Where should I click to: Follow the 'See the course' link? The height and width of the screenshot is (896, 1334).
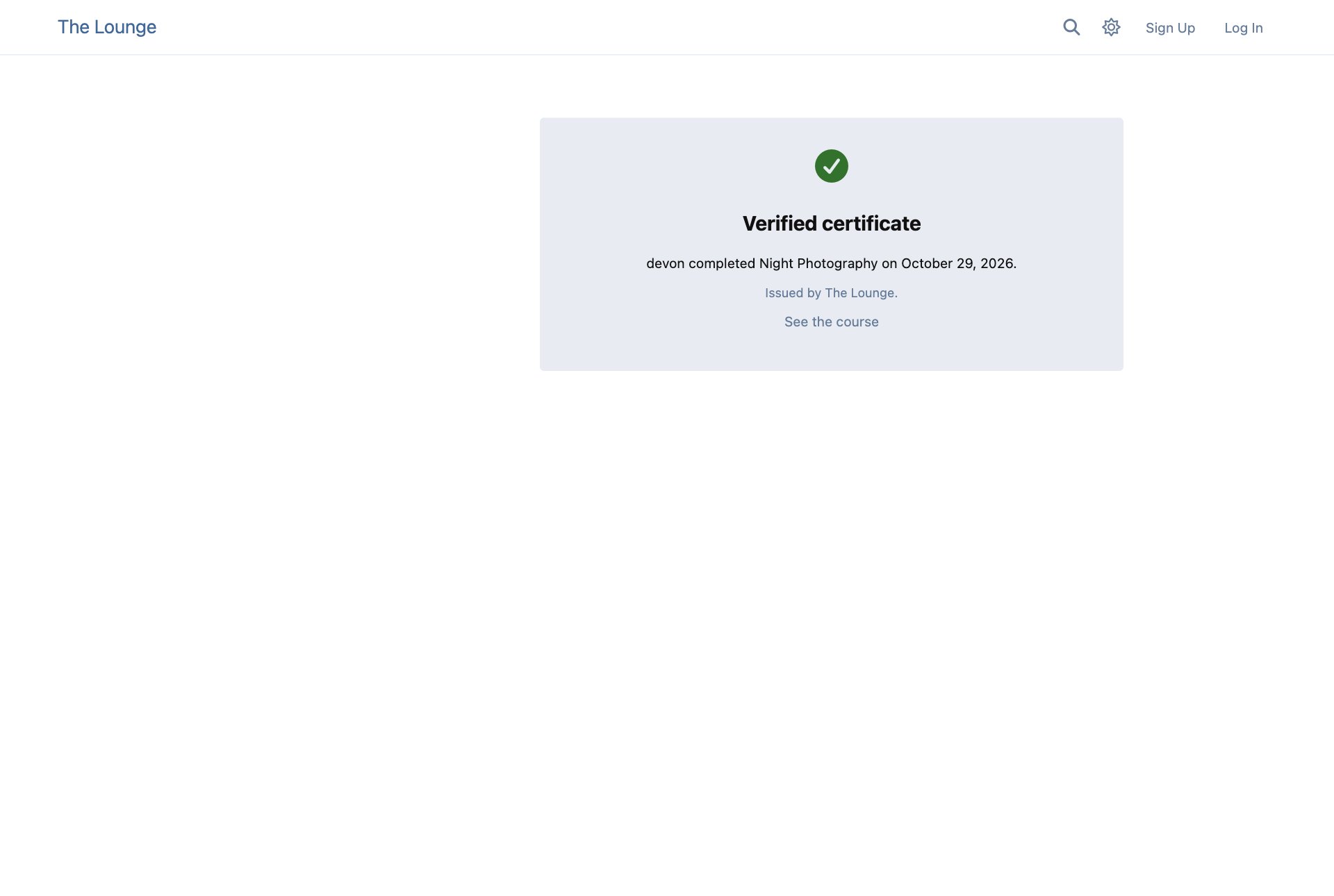(x=831, y=322)
